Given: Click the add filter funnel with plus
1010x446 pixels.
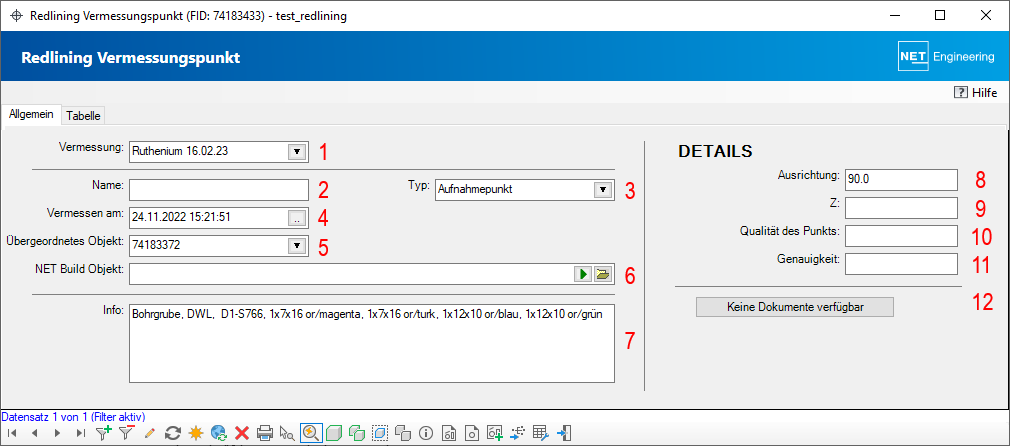Looking at the screenshot, I should pyautogui.click(x=103, y=433).
